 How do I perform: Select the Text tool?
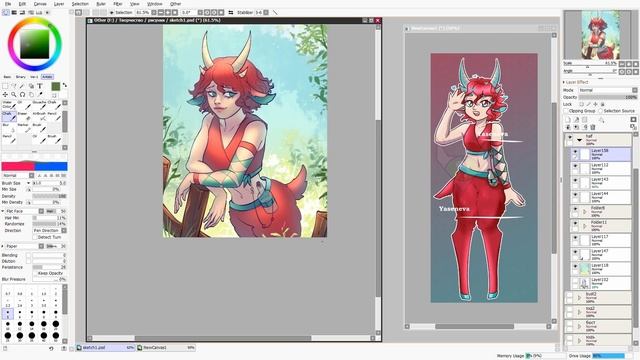pos(40,86)
